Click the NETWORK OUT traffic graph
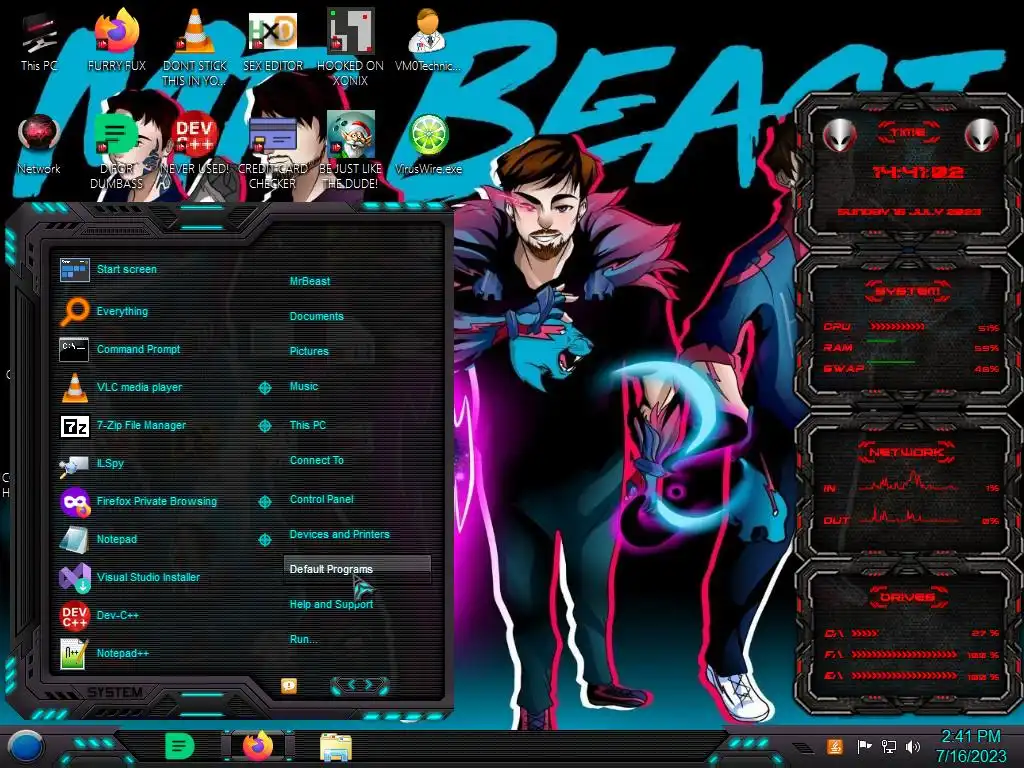This screenshot has height=768, width=1024. (x=908, y=516)
